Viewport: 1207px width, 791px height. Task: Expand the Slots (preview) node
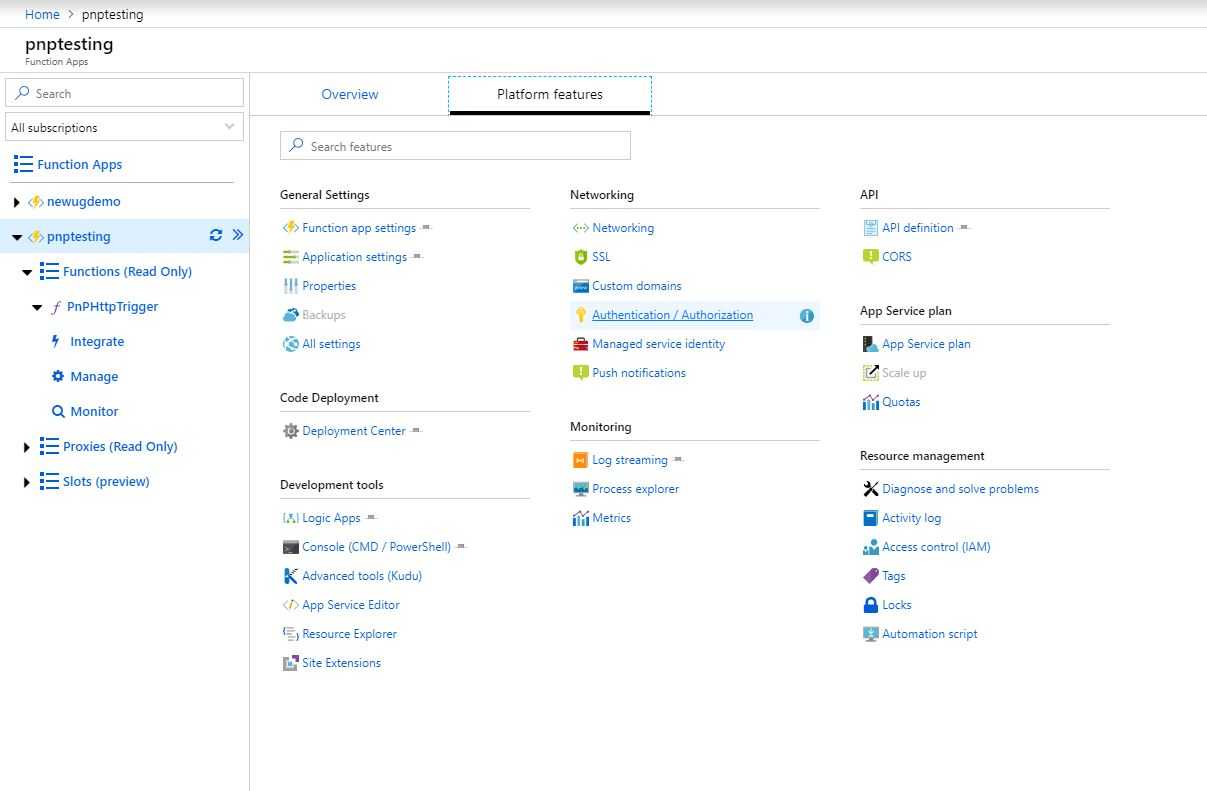(27, 482)
